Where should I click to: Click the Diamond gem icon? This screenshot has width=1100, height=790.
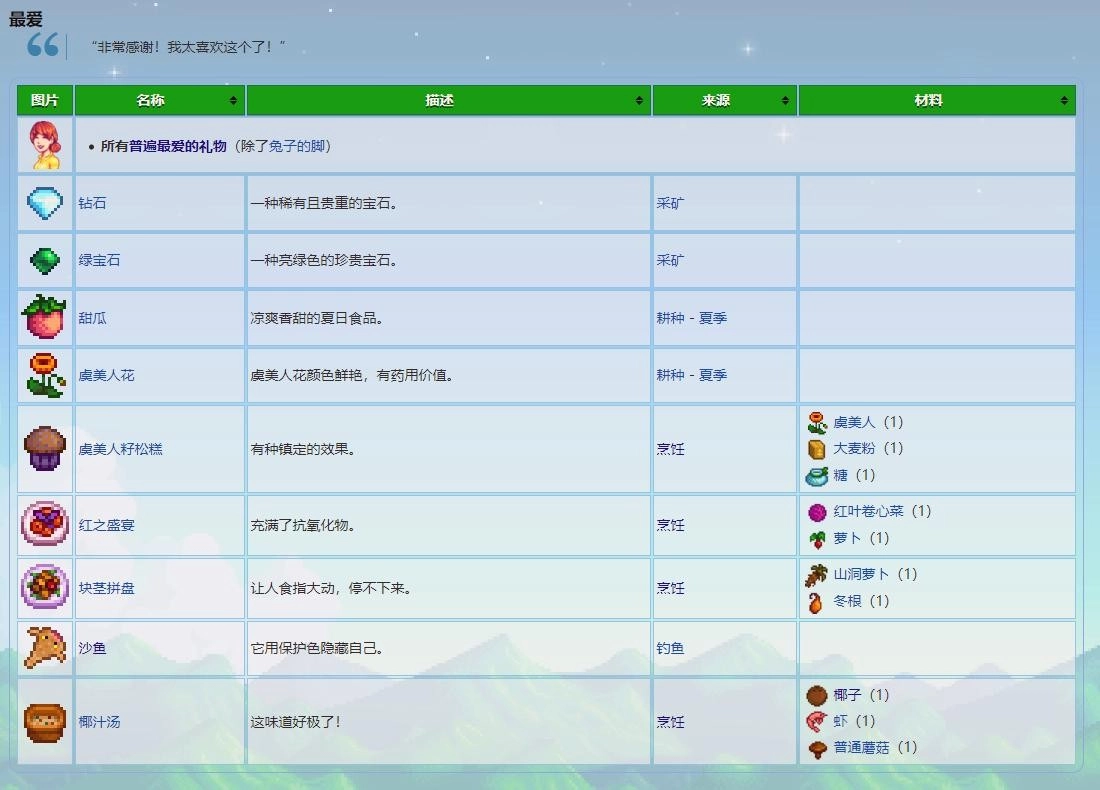[45, 203]
